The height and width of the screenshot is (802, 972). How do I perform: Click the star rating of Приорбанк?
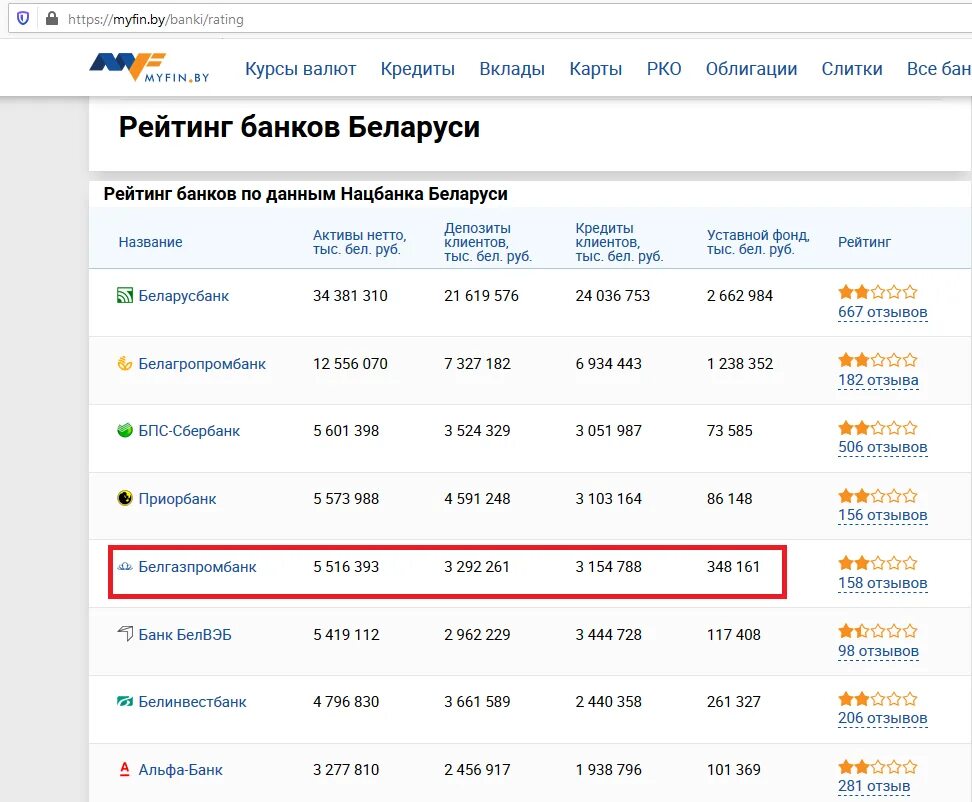[x=877, y=496]
